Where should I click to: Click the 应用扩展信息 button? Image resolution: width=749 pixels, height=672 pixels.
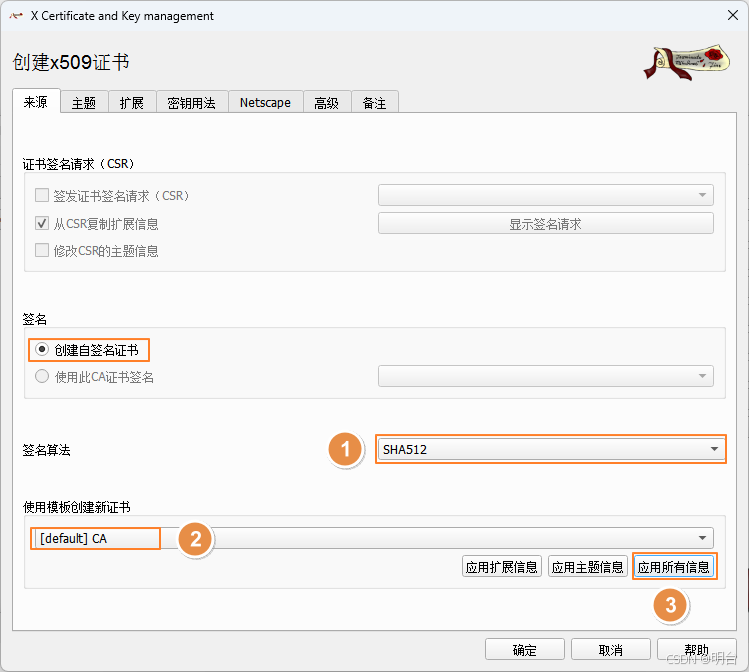click(502, 566)
